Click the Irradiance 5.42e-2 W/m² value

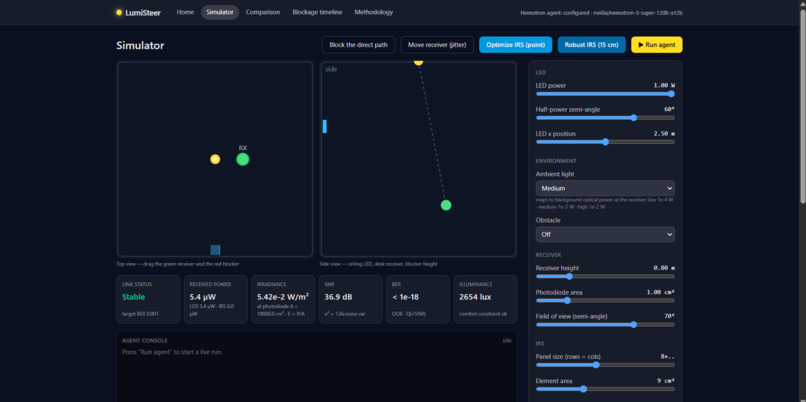[x=283, y=297]
